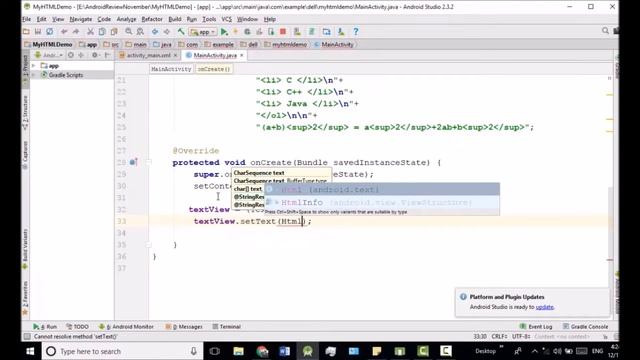
Task: Click the navigate Back arrow icon
Action: 155,31
